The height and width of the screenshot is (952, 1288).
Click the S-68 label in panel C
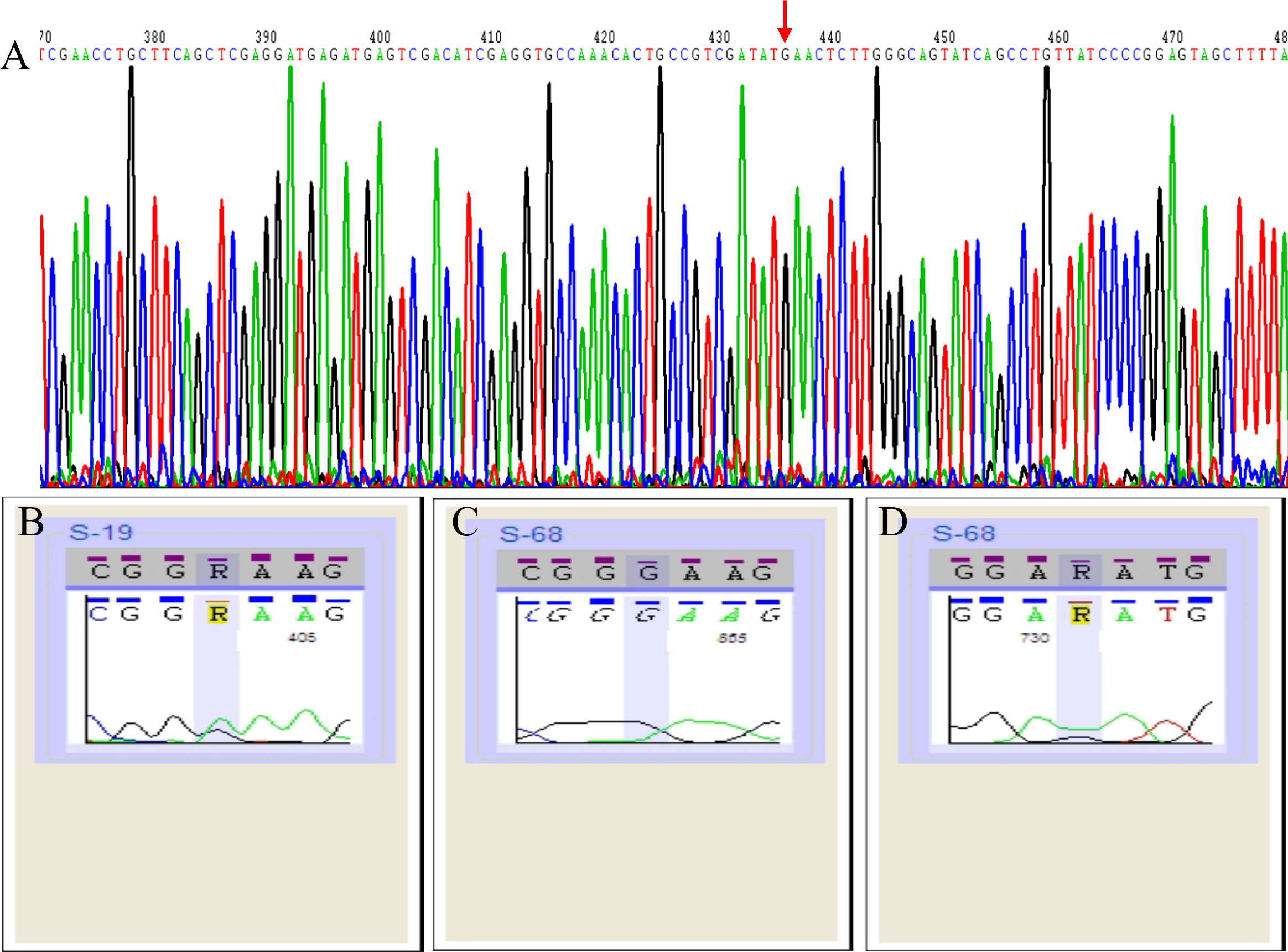click(x=531, y=534)
